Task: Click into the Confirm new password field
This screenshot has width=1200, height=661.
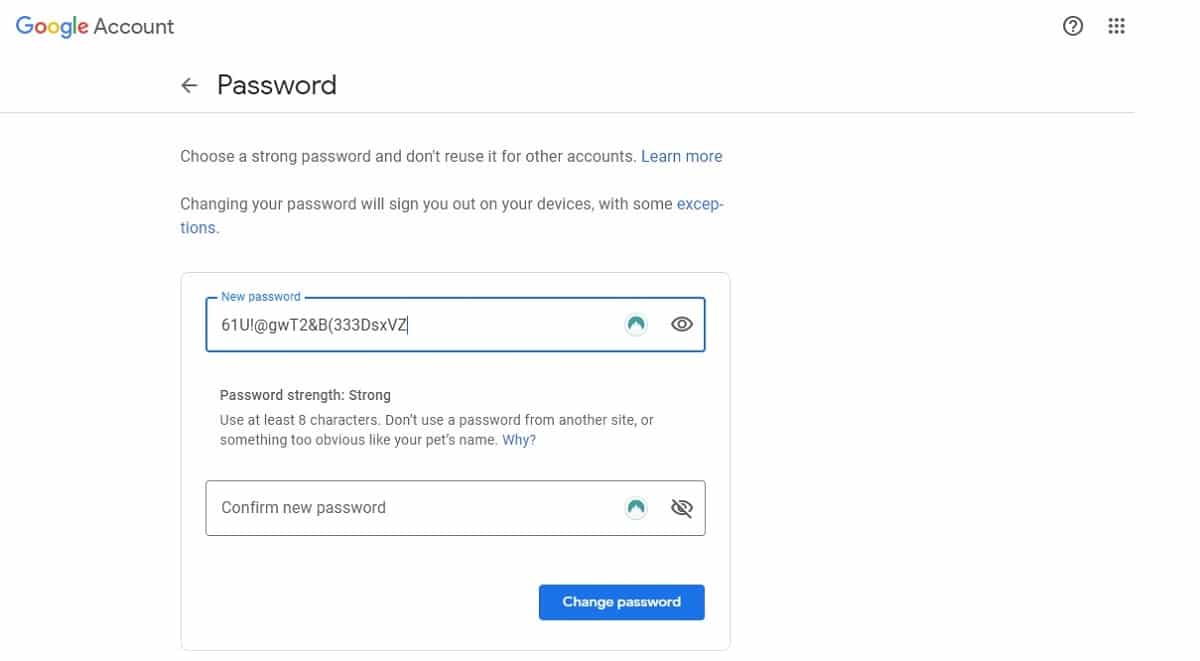Action: tap(410, 508)
